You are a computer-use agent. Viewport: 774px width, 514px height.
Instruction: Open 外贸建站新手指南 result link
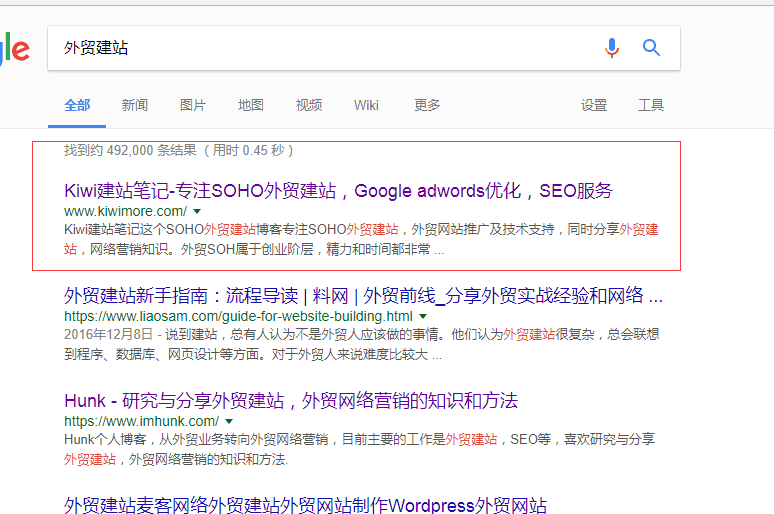tap(363, 296)
